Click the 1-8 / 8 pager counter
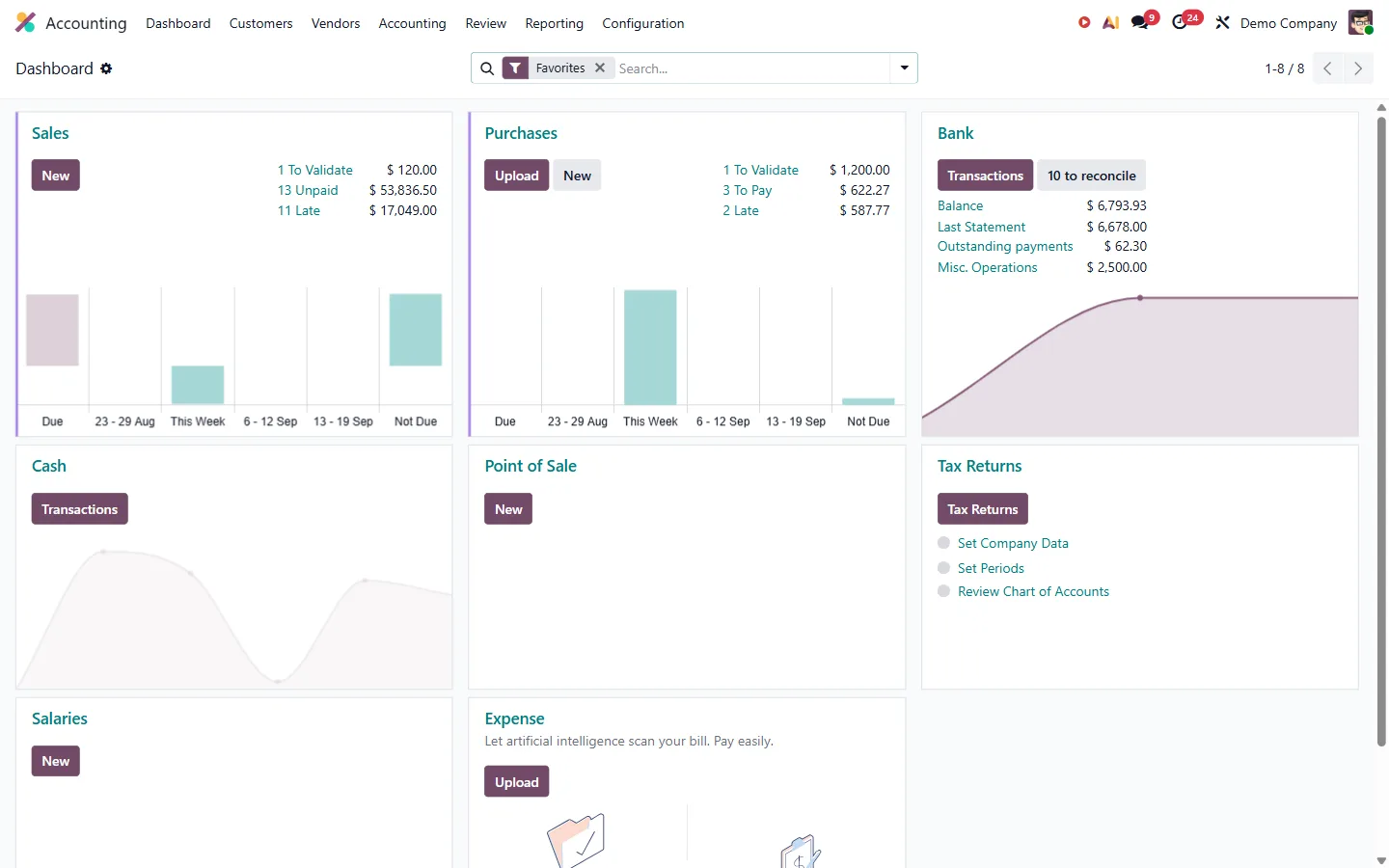This screenshot has width=1389, height=868. click(1285, 68)
